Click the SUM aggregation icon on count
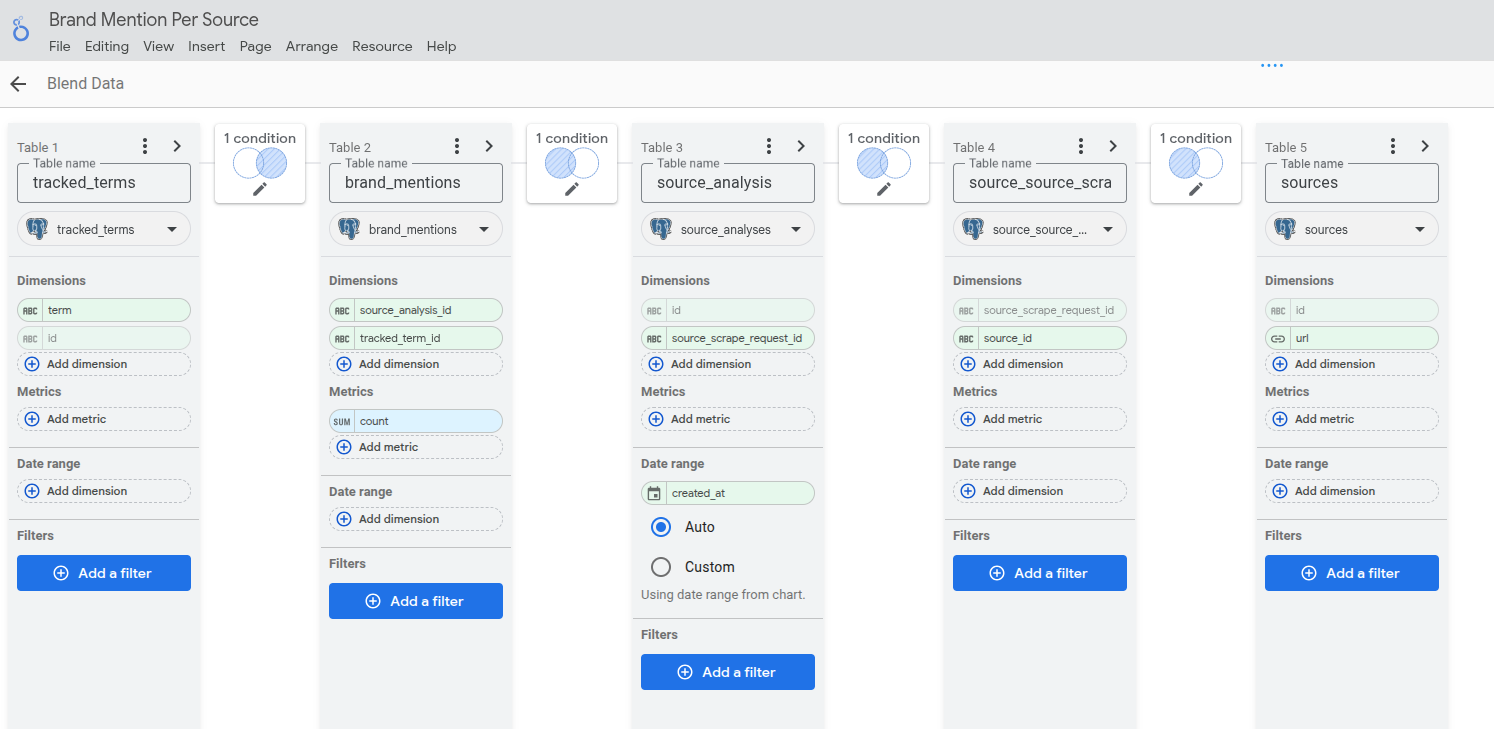This screenshot has height=729, width=1494. point(342,421)
